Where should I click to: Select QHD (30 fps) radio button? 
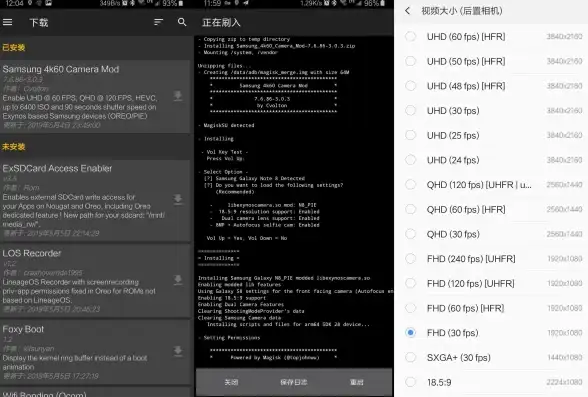click(x=411, y=234)
